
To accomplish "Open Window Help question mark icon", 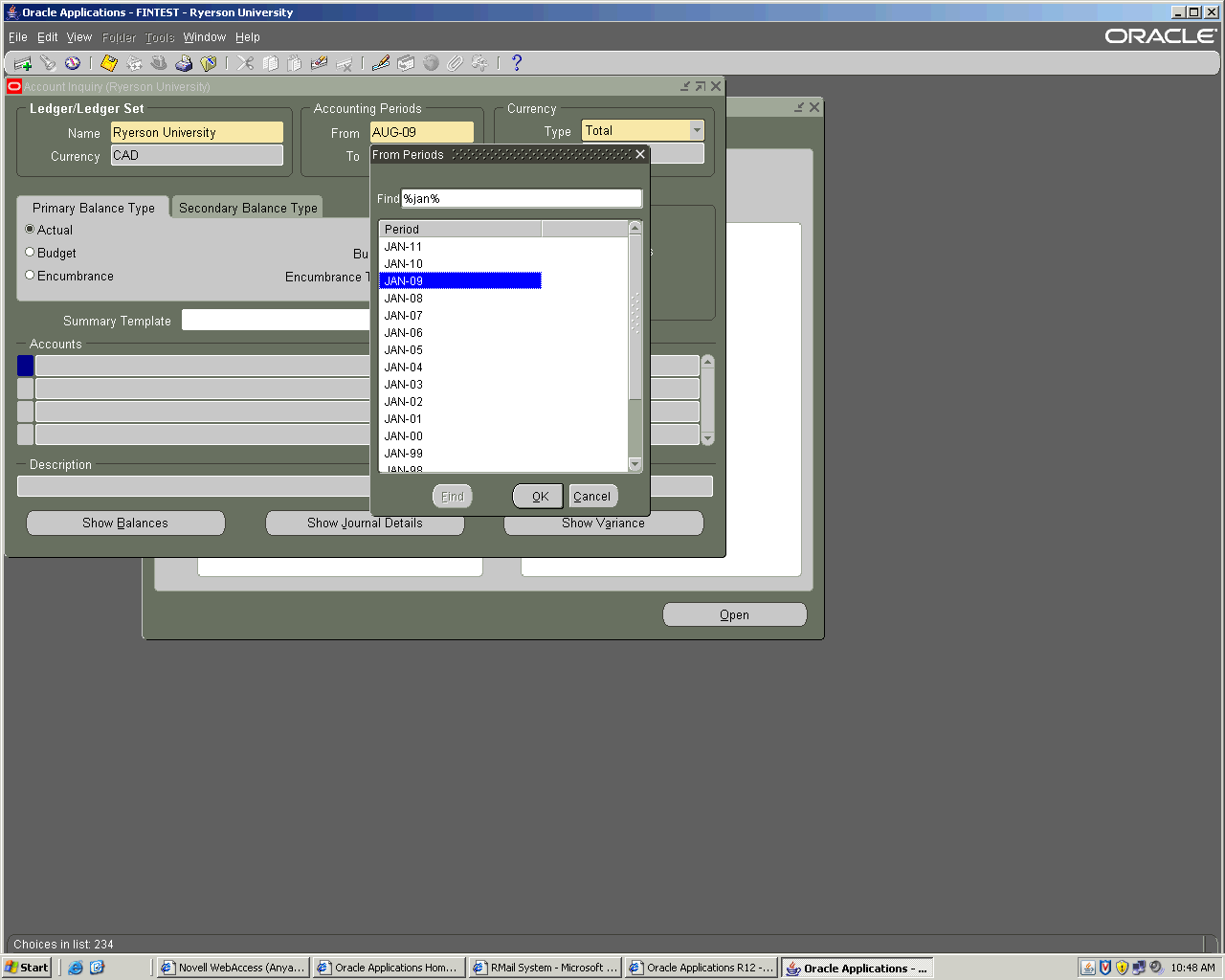I will (517, 63).
